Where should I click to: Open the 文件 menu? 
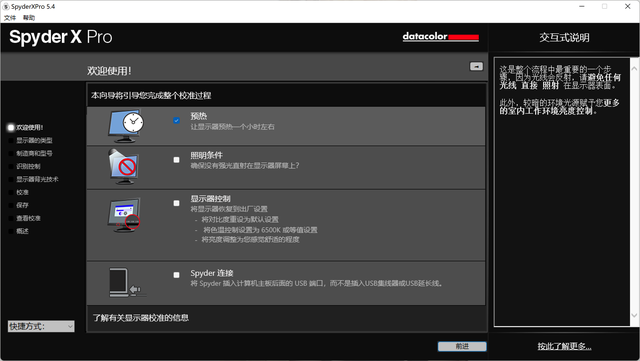pyautogui.click(x=10, y=18)
